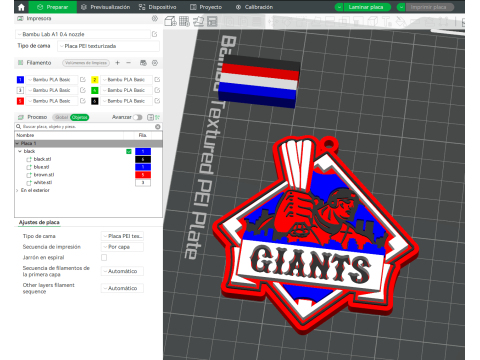This screenshot has height=360, width=480.
Task: Edit preset of filament 4
Action: point(157,90)
